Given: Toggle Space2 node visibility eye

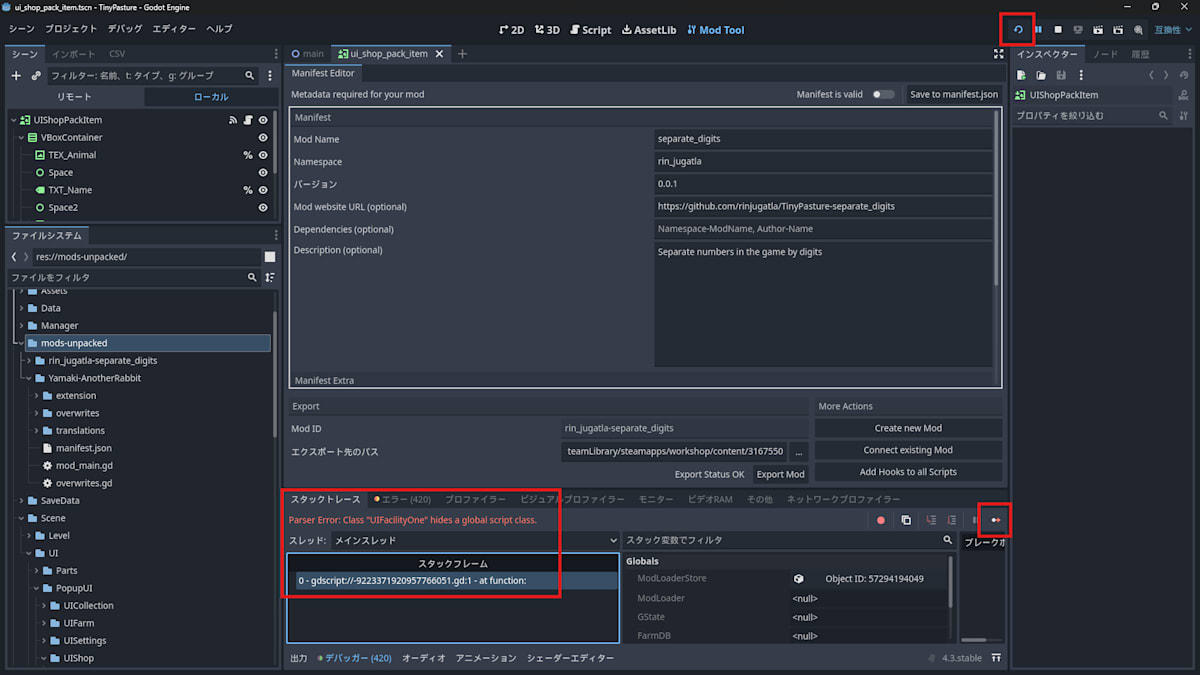Looking at the screenshot, I should [263, 207].
